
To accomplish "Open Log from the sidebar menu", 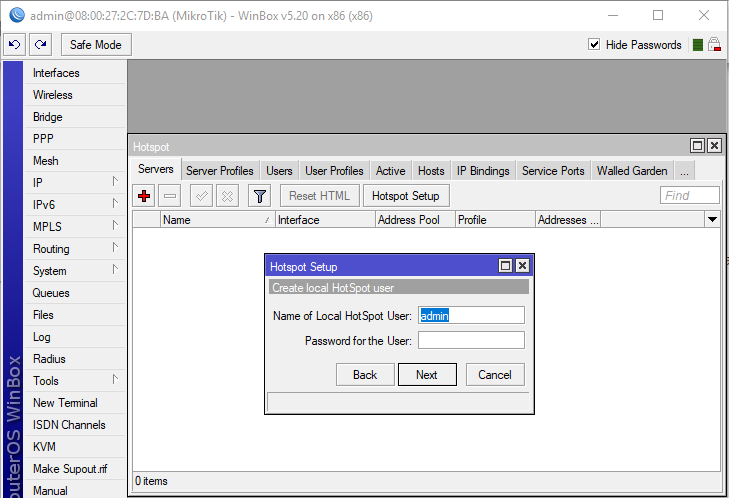I will (74, 337).
